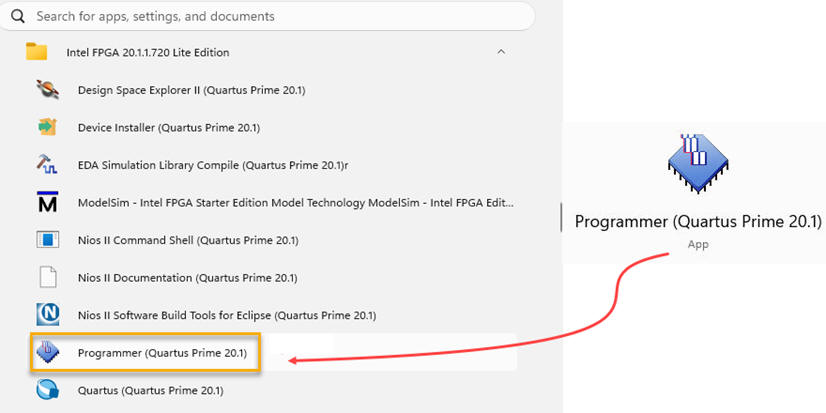Screen dimensions: 826x413
Task: Open Nios II Documentation (Quartus Prime 20.1)
Action: pyautogui.click(x=188, y=278)
